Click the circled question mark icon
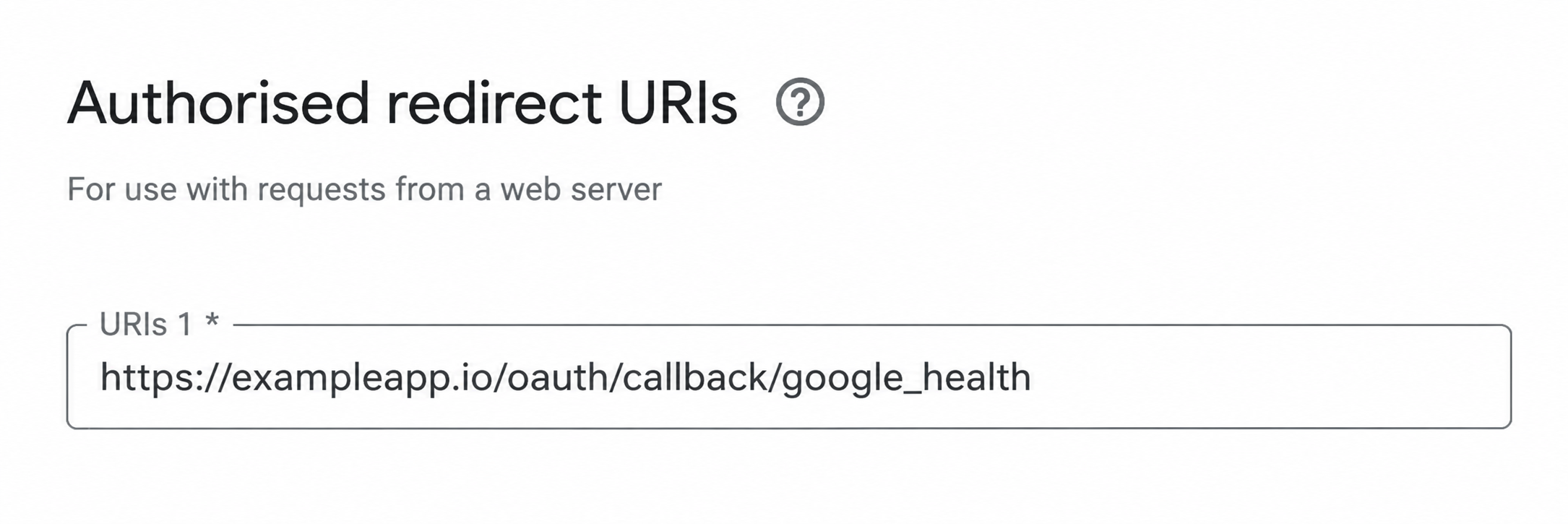This screenshot has width=1568, height=524. 799,102
